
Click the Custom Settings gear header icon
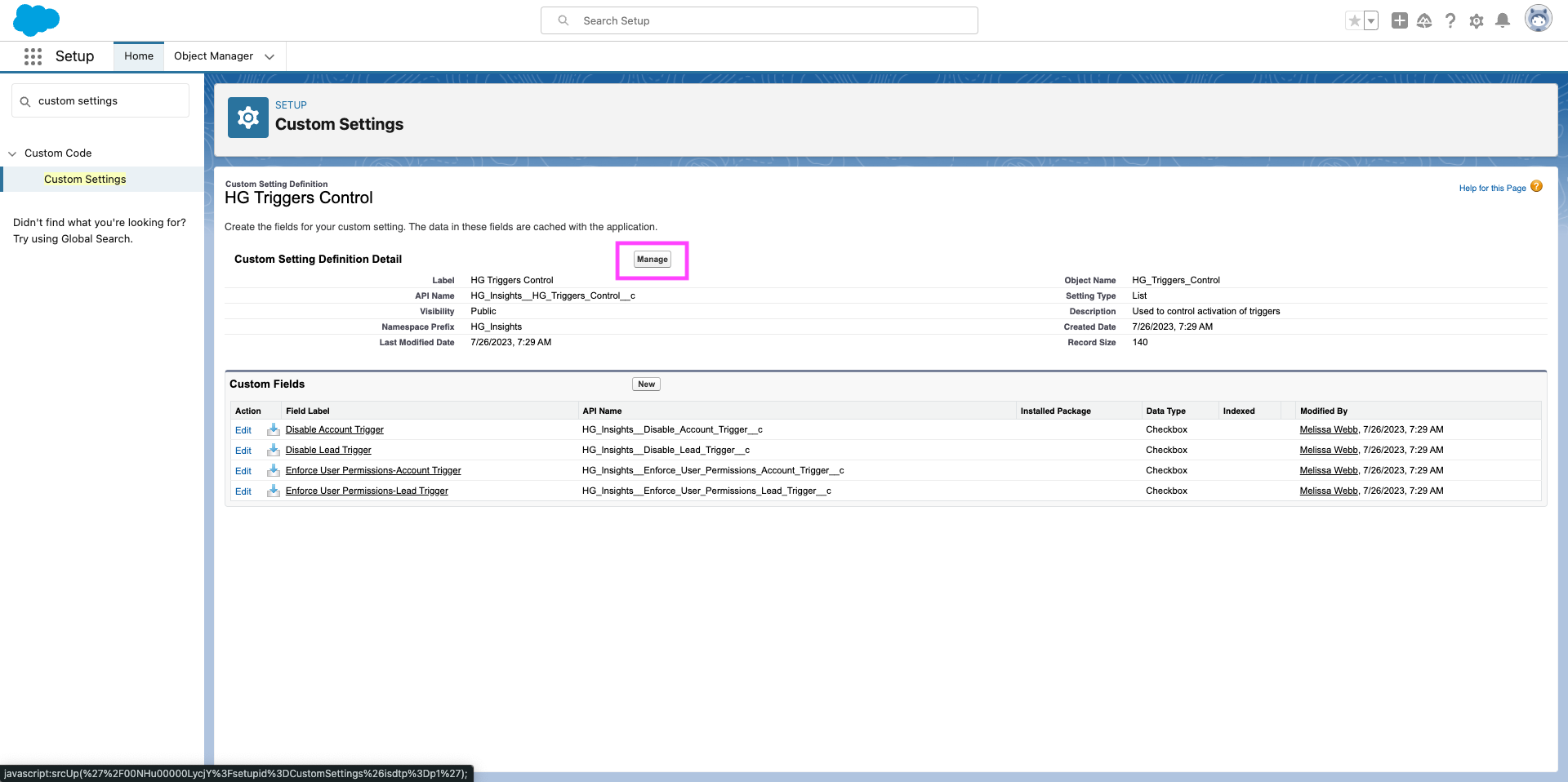[248, 118]
